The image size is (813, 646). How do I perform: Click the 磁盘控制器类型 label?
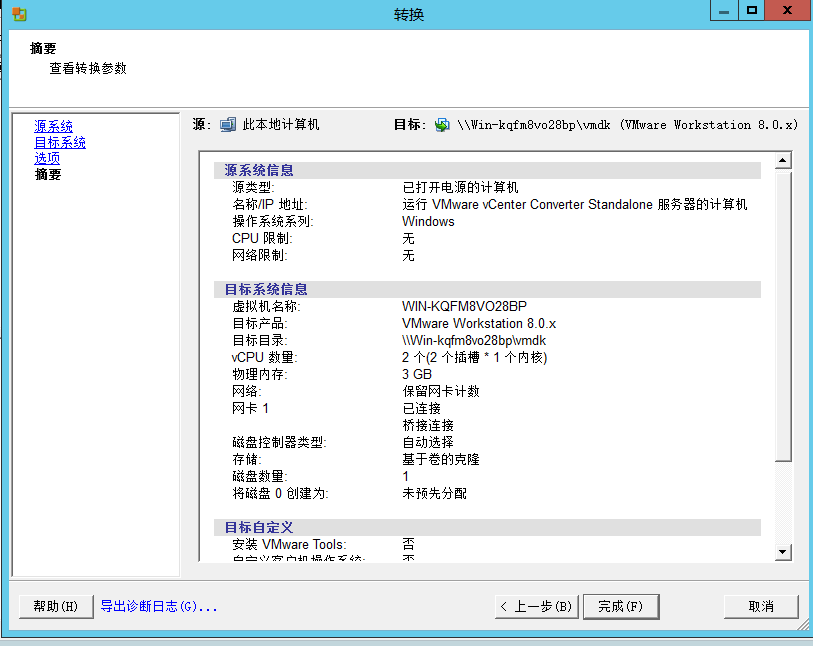(x=279, y=442)
